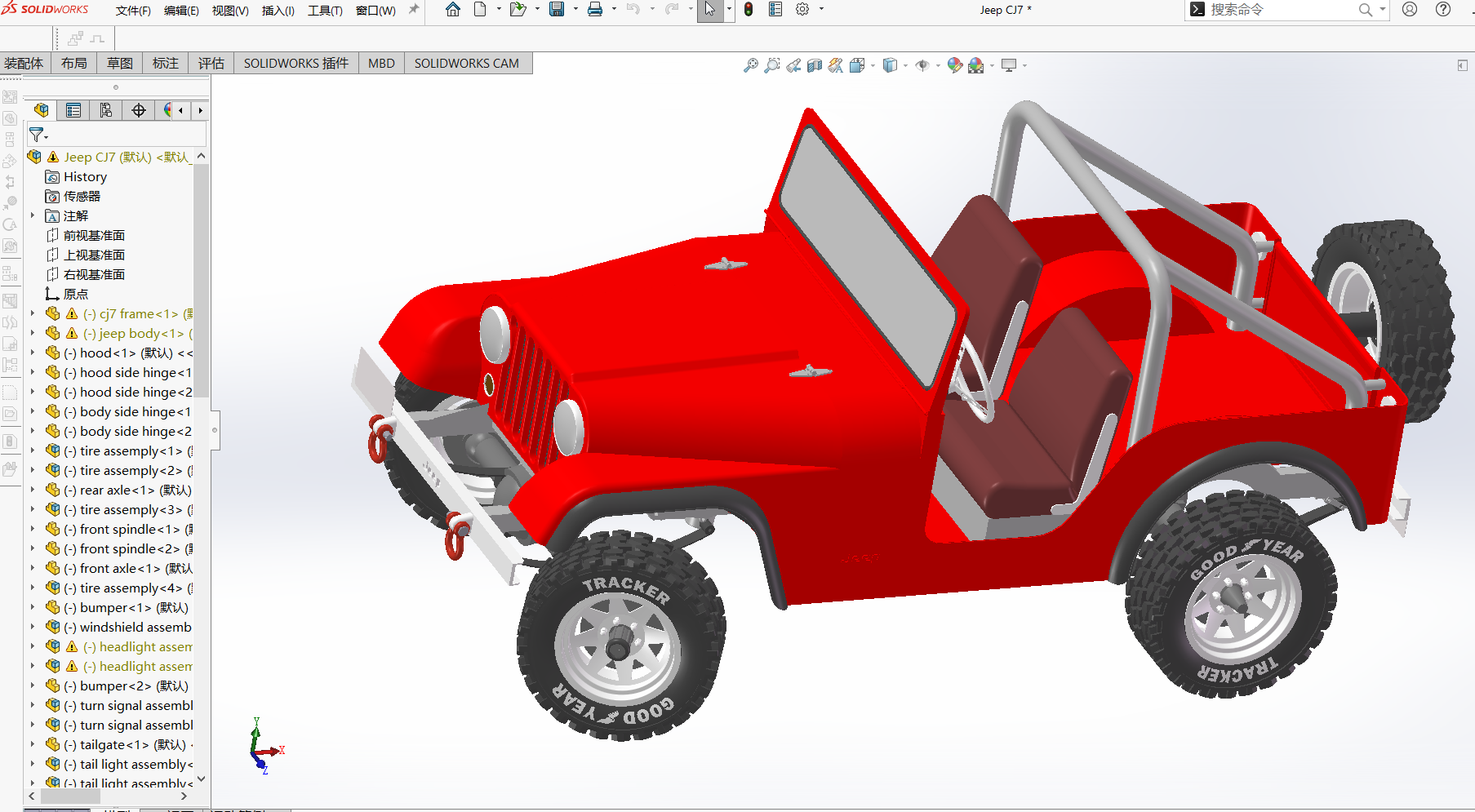Open the Help question mark icon
The width and height of the screenshot is (1475, 812).
(1443, 10)
